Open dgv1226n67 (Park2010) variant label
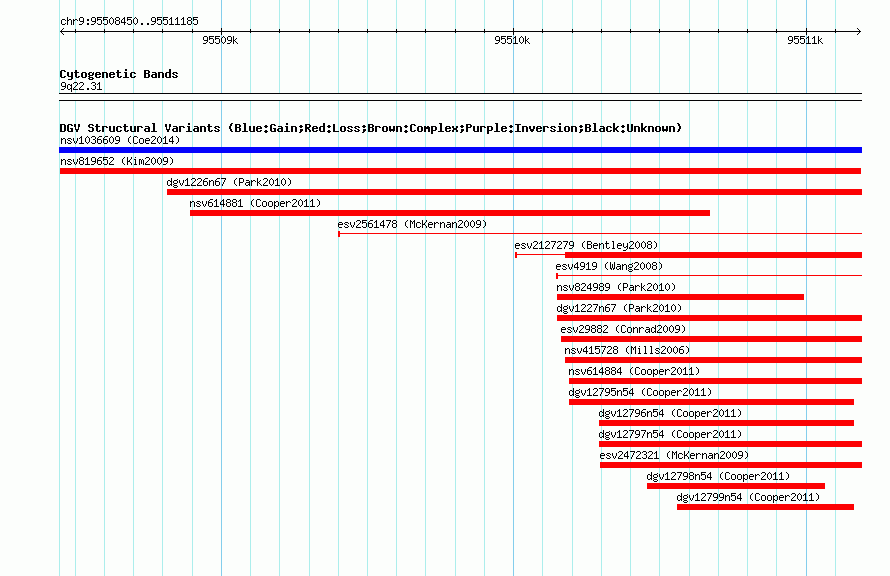This screenshot has width=890, height=576. click(229, 182)
